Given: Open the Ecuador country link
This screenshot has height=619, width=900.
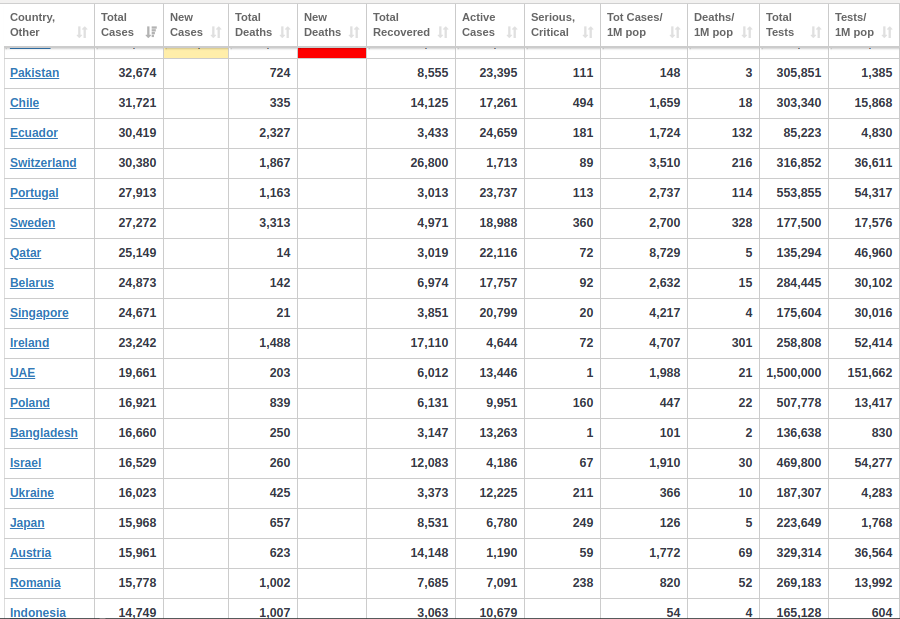Looking at the screenshot, I should click(34, 133).
